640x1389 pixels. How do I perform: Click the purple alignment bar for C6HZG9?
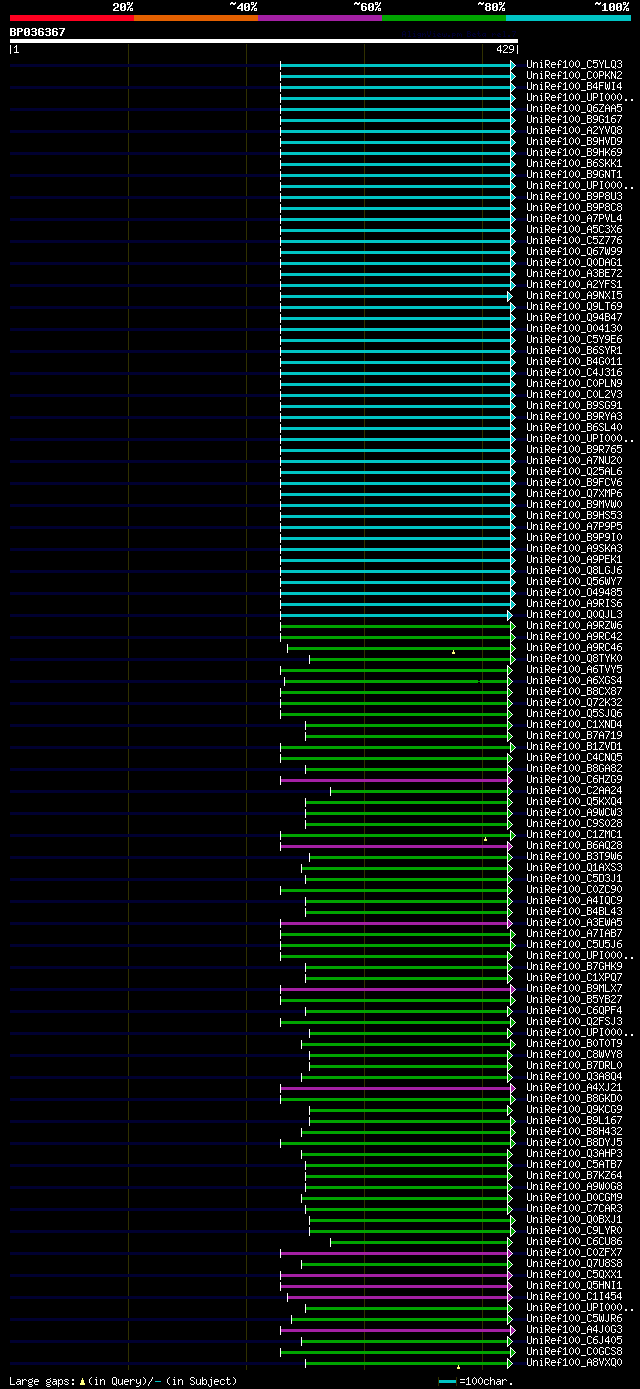[x=394, y=780]
